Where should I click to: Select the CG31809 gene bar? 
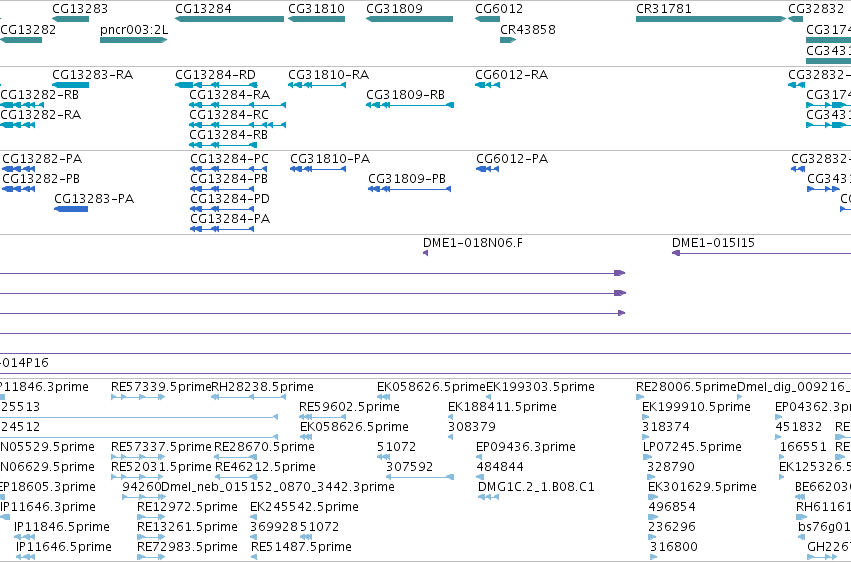tap(410, 20)
